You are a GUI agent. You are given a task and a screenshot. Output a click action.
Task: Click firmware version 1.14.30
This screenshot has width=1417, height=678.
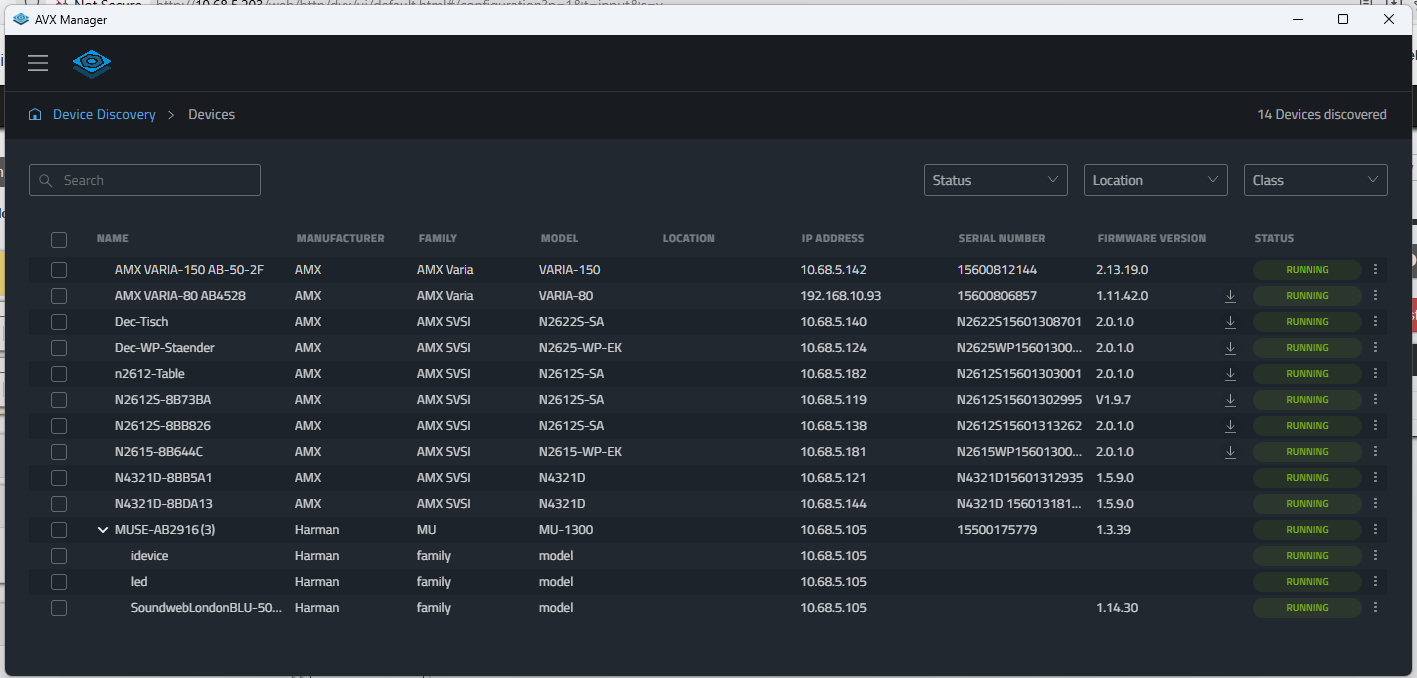pos(1117,608)
